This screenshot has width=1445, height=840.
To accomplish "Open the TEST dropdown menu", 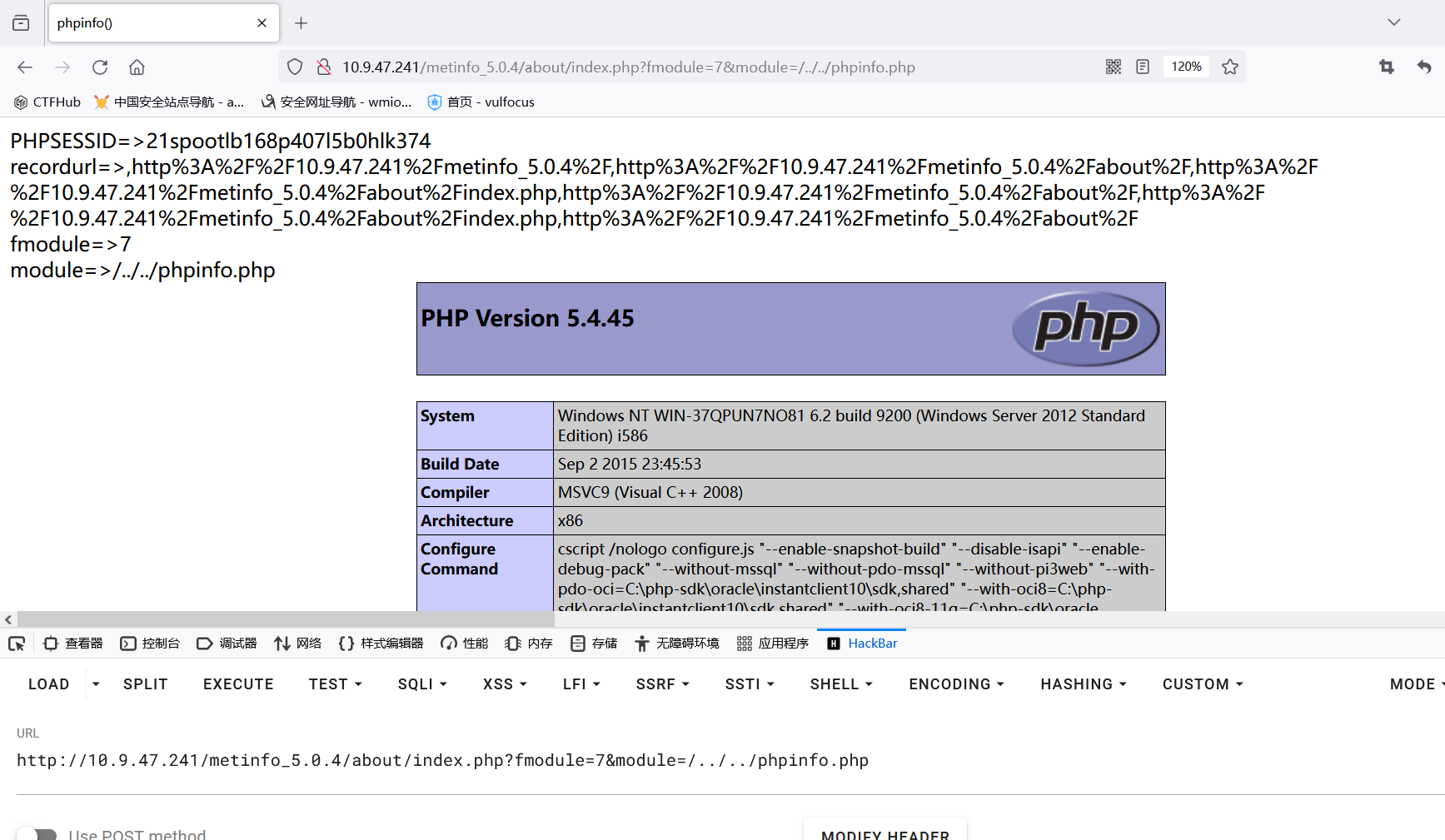I will [x=336, y=684].
